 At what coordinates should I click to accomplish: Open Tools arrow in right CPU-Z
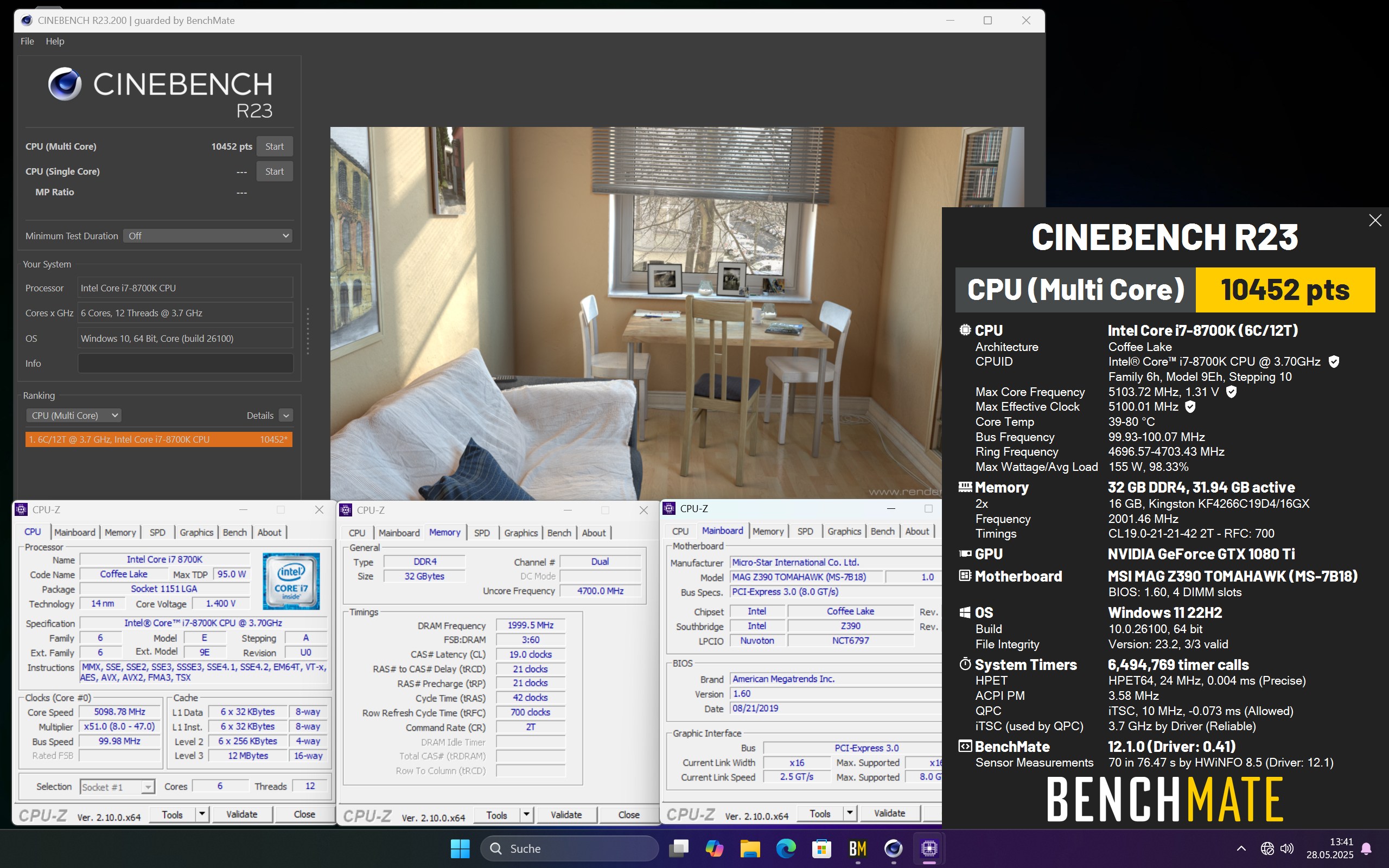tap(850, 813)
